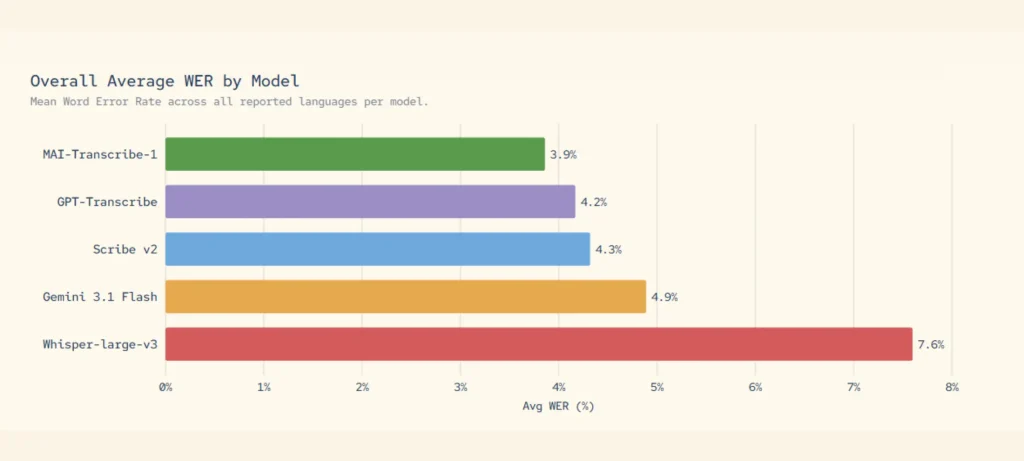Click the 4.2% data label
This screenshot has width=1024, height=461.
pos(593,202)
